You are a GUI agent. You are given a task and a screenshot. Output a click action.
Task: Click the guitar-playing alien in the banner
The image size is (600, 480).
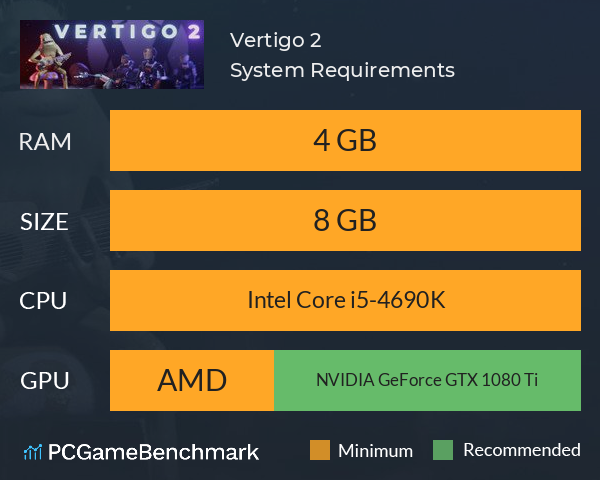(48, 59)
